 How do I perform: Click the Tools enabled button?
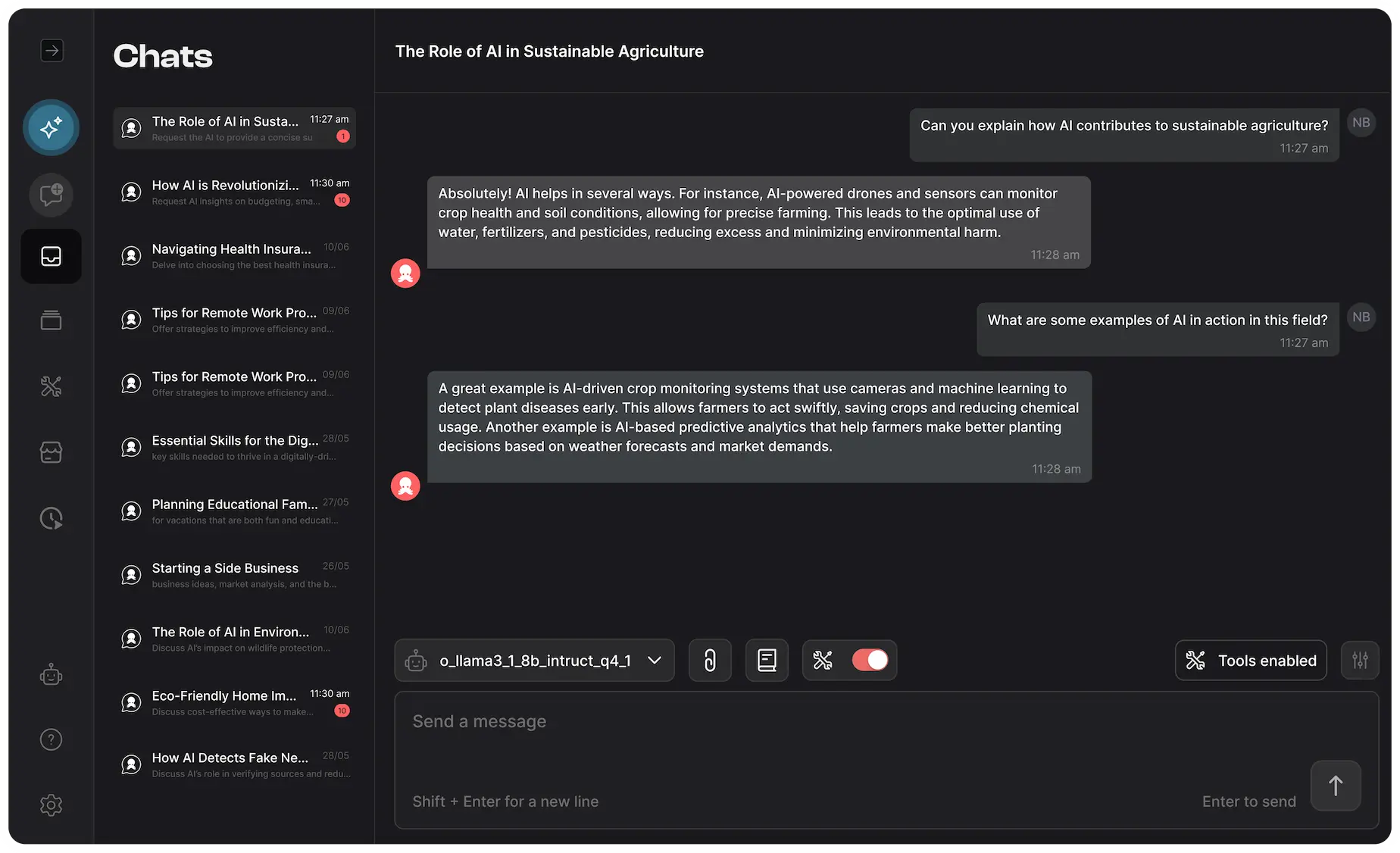1251,661
